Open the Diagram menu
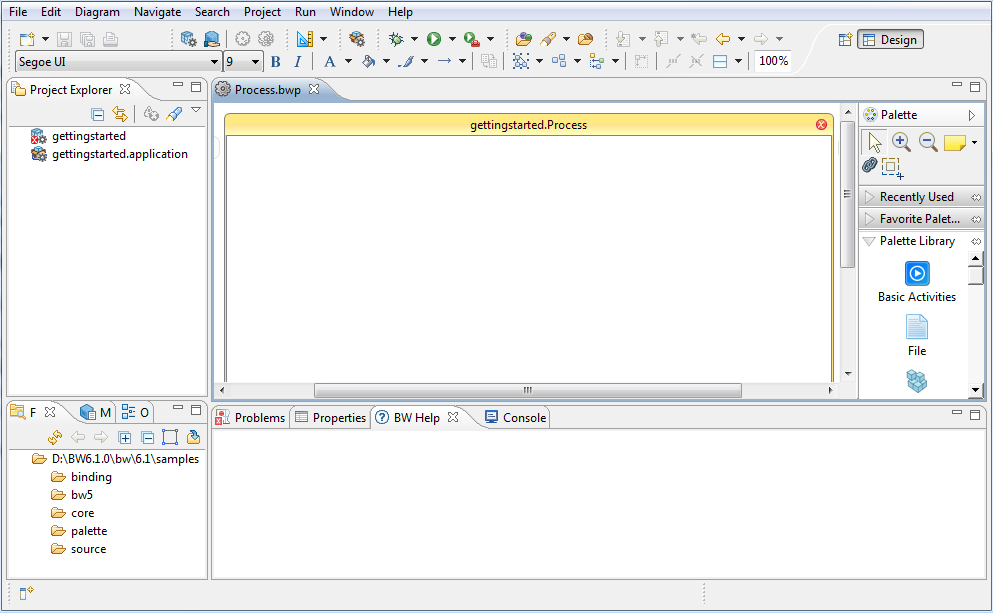Viewport: 993px width, 613px height. (x=97, y=12)
